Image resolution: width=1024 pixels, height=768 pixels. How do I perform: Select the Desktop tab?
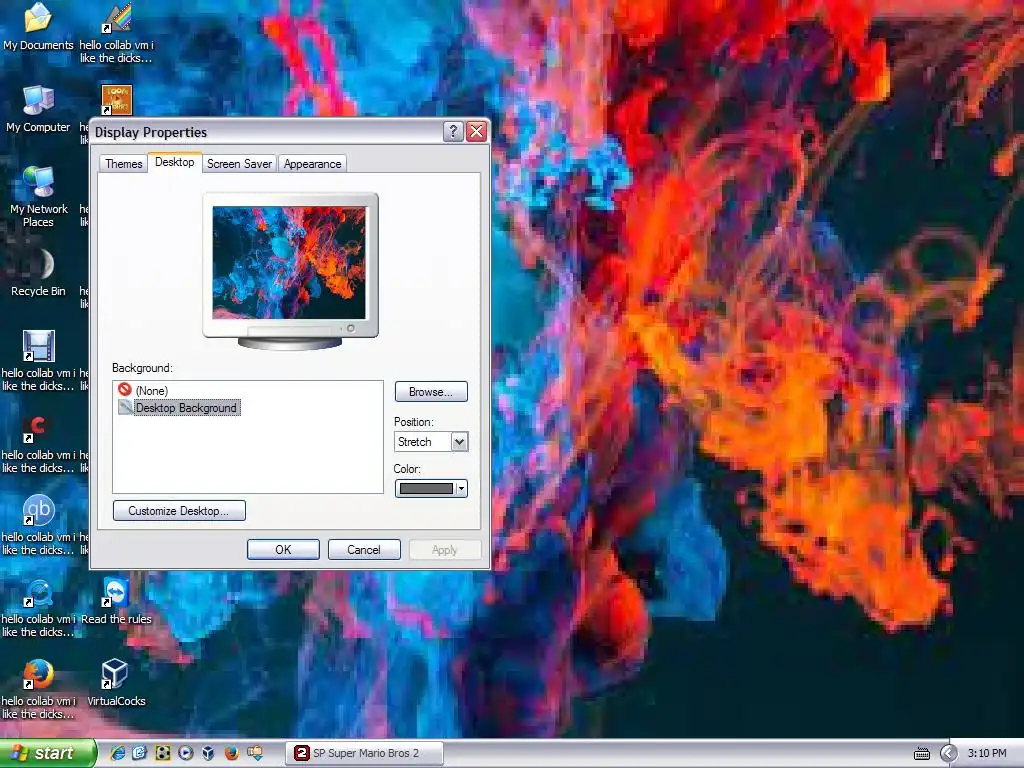pyautogui.click(x=174, y=162)
